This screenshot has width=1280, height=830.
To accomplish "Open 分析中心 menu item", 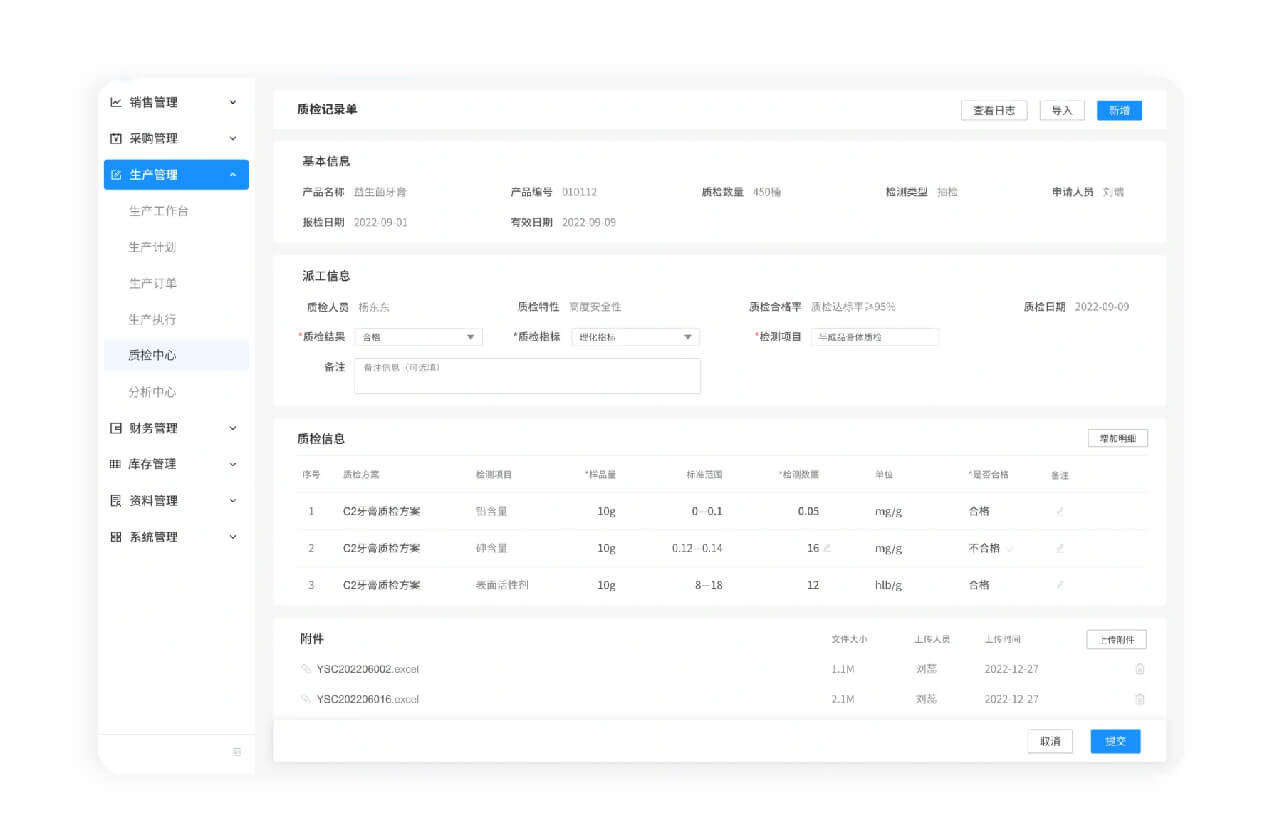I will [152, 392].
